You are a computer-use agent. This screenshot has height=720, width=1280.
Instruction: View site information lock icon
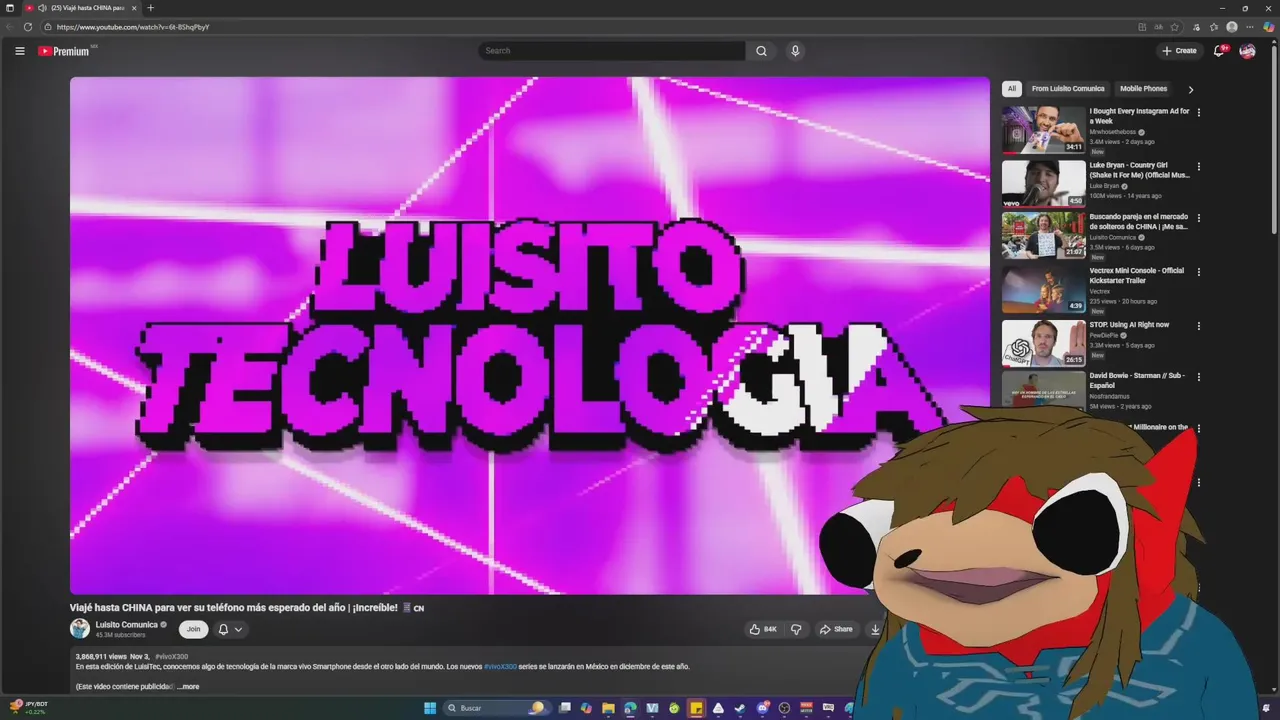click(47, 27)
